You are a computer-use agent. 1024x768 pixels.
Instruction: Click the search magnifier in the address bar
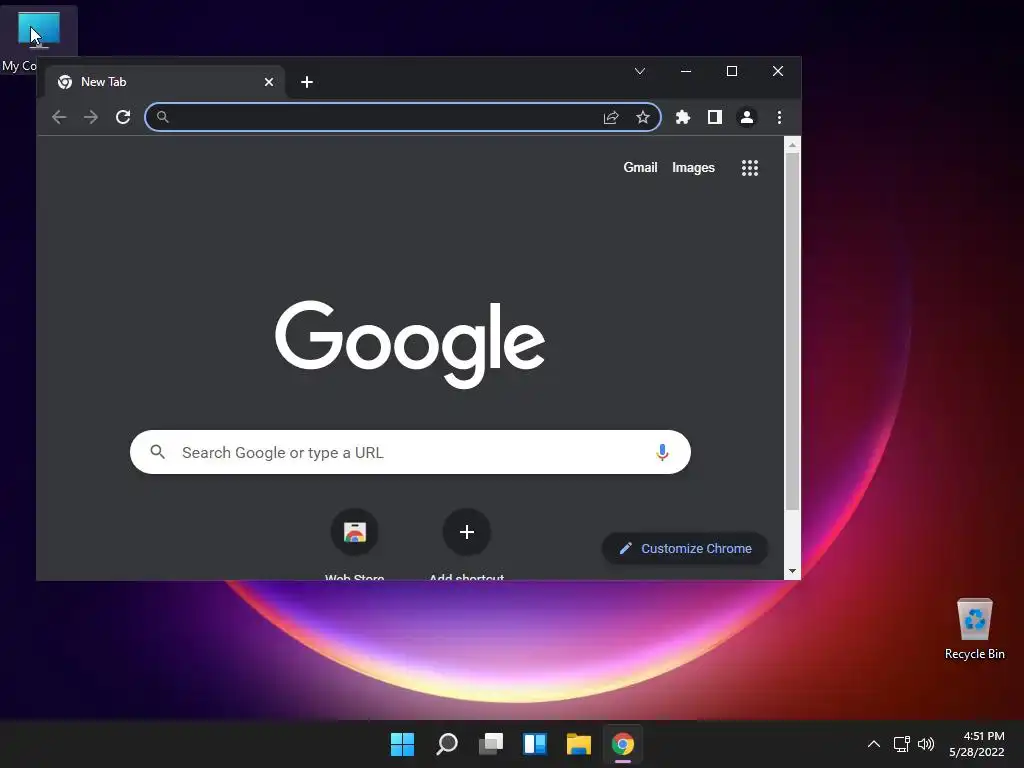pos(163,117)
